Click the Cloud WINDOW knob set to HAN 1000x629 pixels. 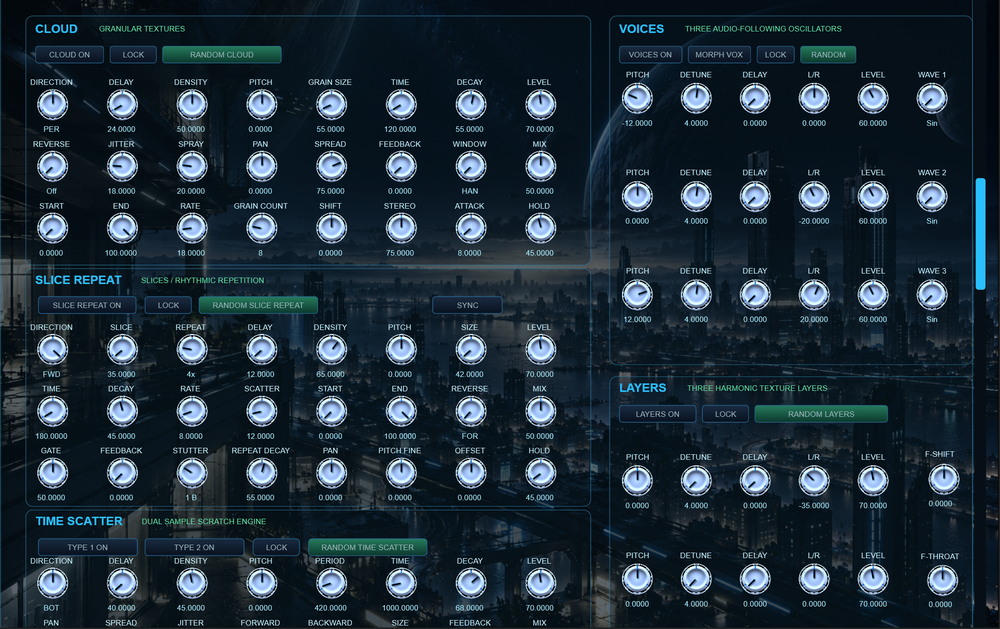(470, 166)
